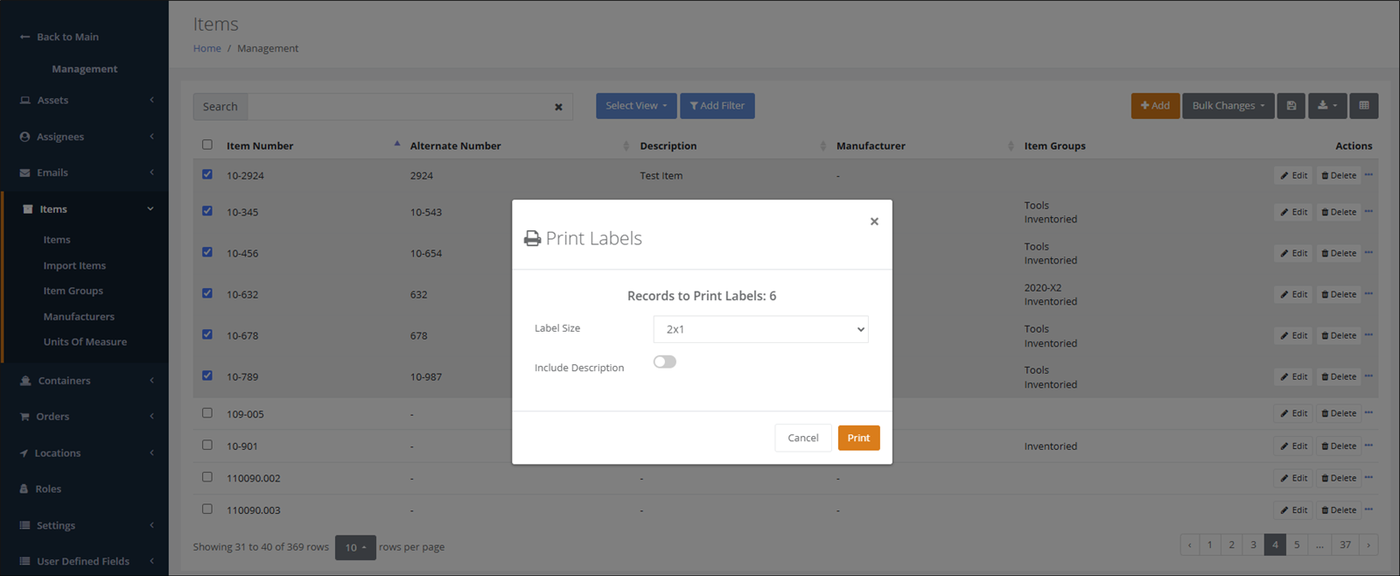This screenshot has width=1400, height=576.
Task: Expand the Emails sidebar section
Action: tap(85, 172)
